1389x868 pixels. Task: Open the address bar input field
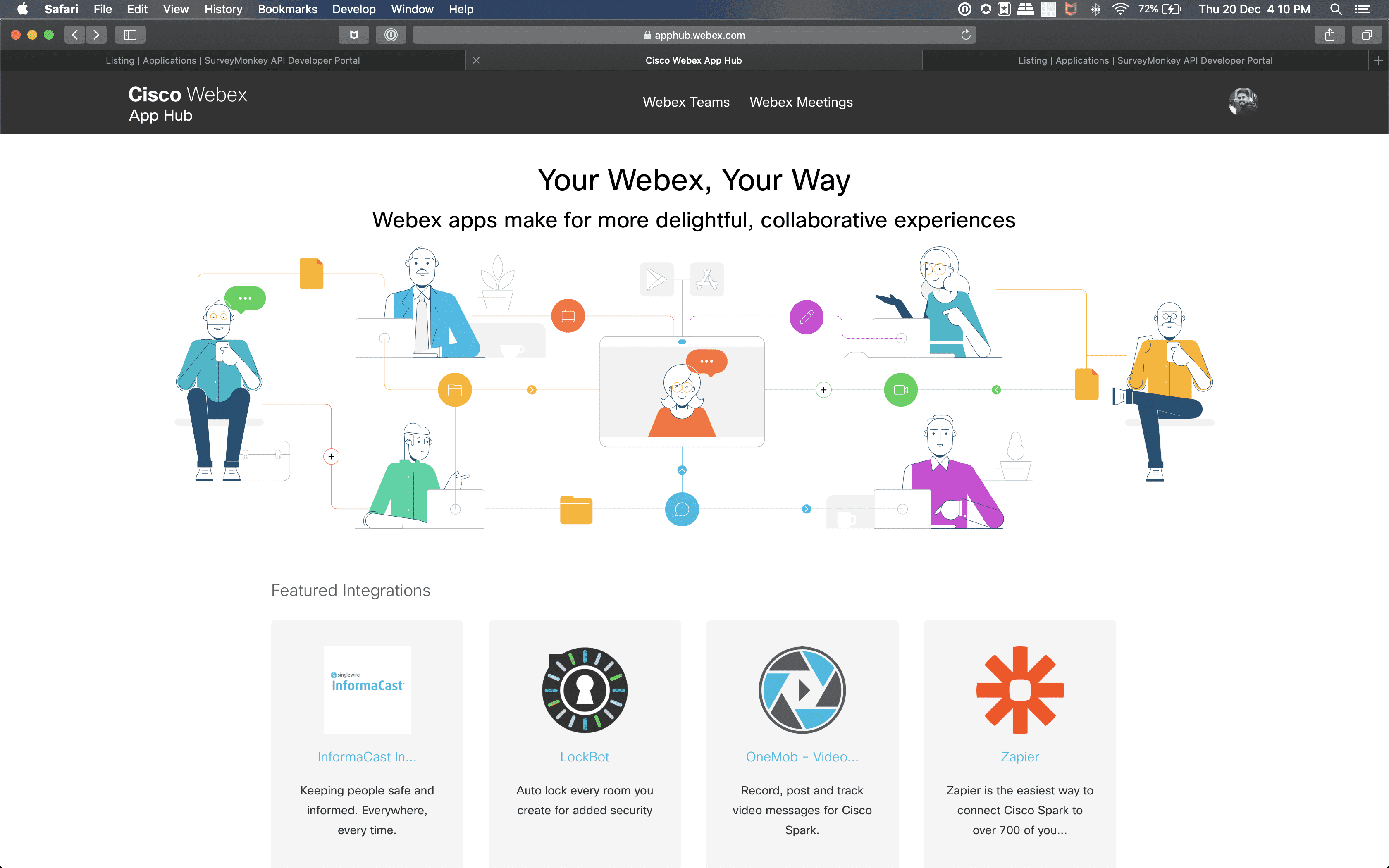[x=694, y=35]
